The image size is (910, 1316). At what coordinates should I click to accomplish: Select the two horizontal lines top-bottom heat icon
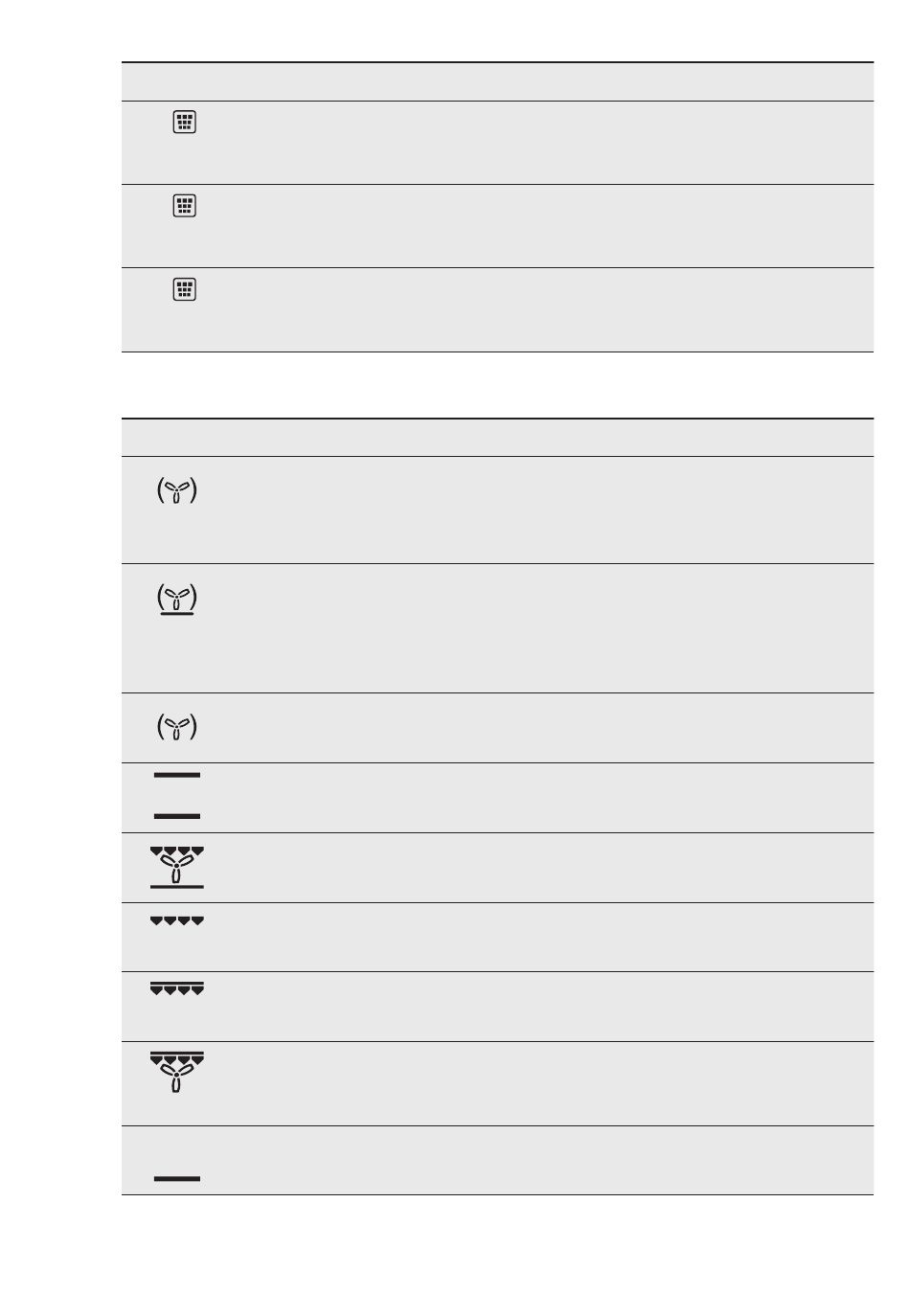[177, 795]
